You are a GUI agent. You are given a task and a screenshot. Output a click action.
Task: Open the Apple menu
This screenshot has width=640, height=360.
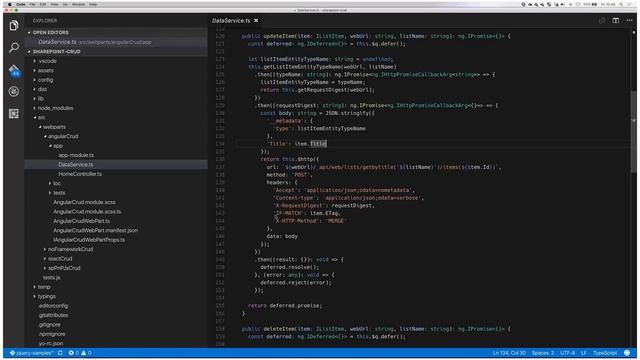9,4
